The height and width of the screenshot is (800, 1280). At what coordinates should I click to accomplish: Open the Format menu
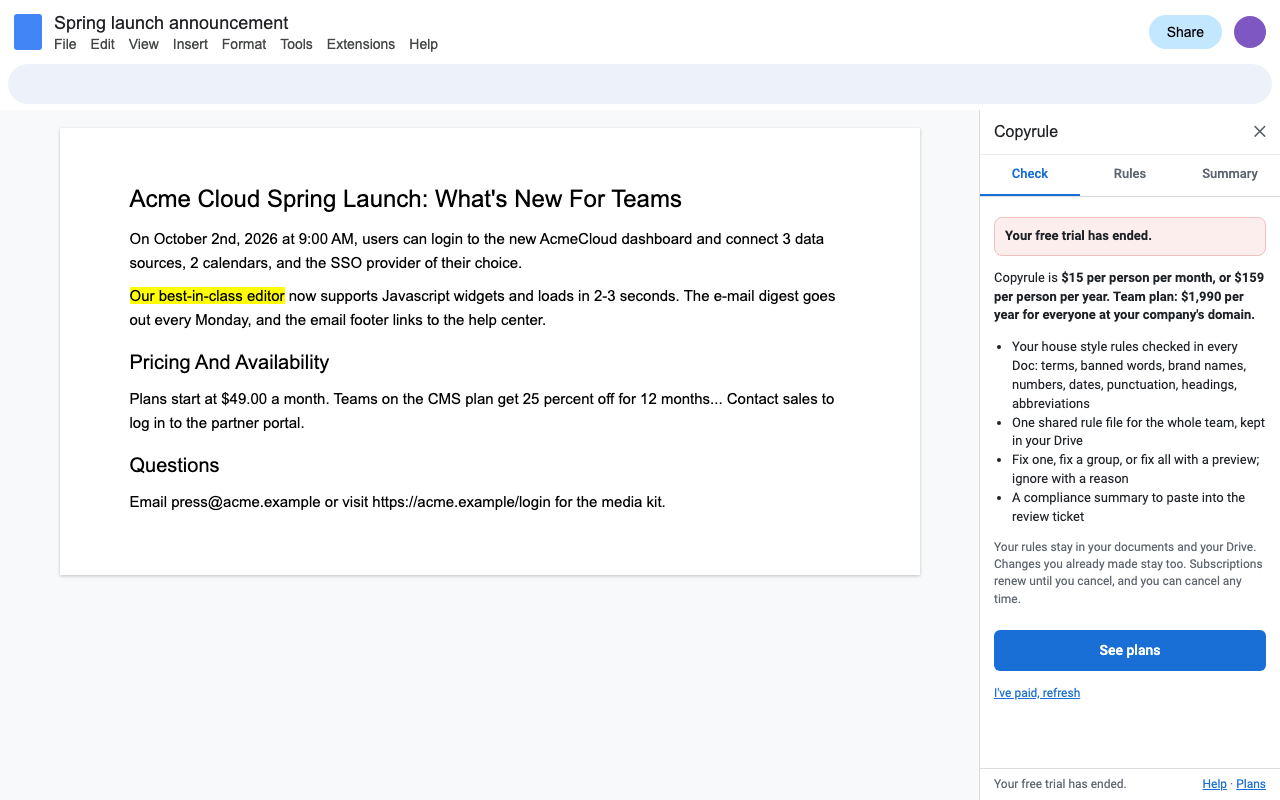244,44
